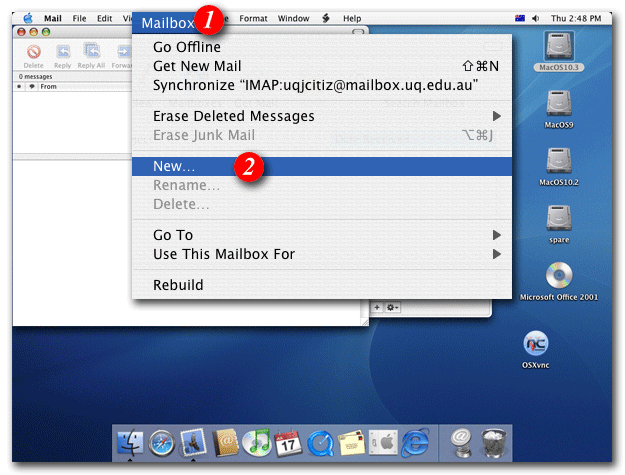The height and width of the screenshot is (475, 625).
Task: Choose New… from the Mailbox menu
Action: tap(174, 166)
